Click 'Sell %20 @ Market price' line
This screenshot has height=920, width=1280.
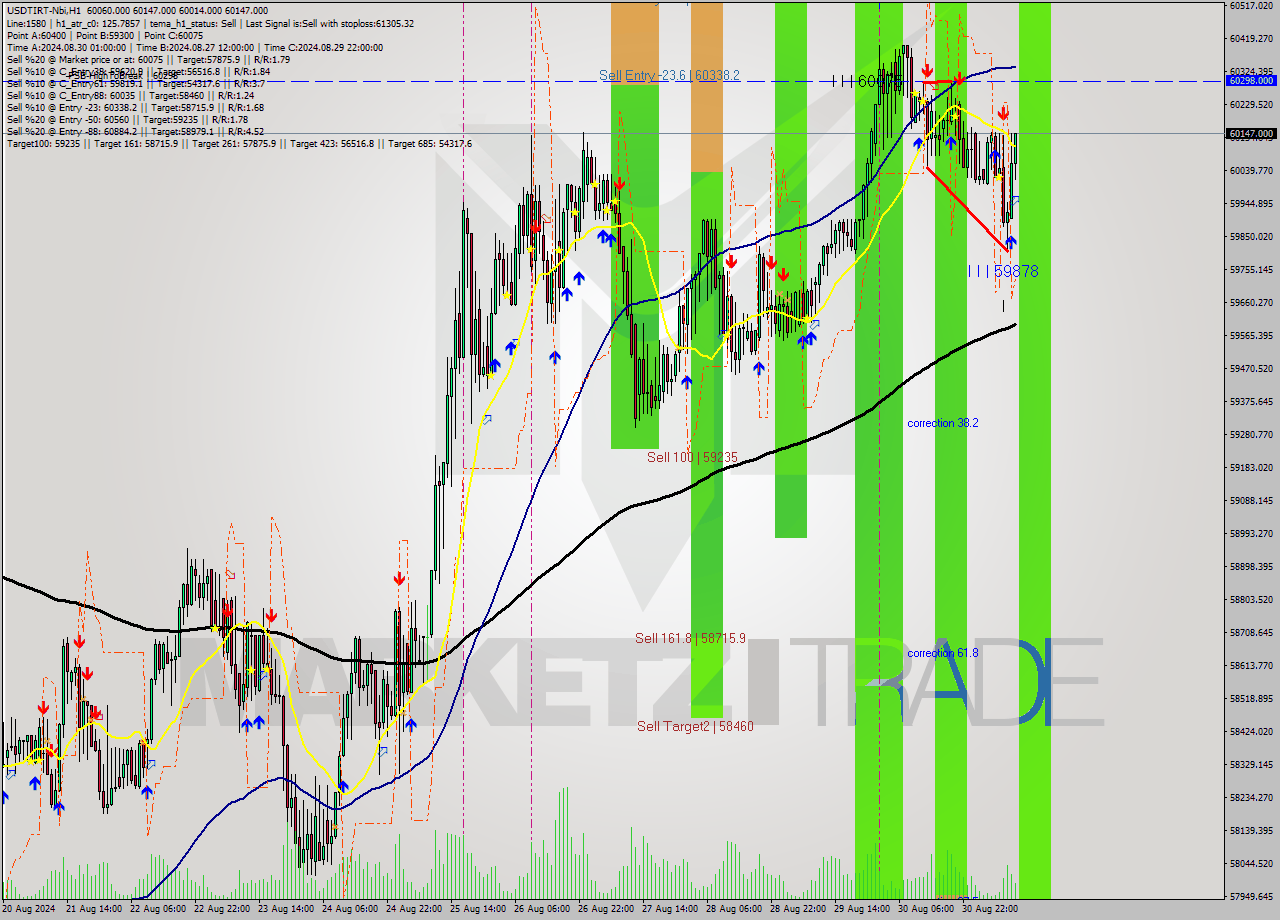[x=148, y=59]
